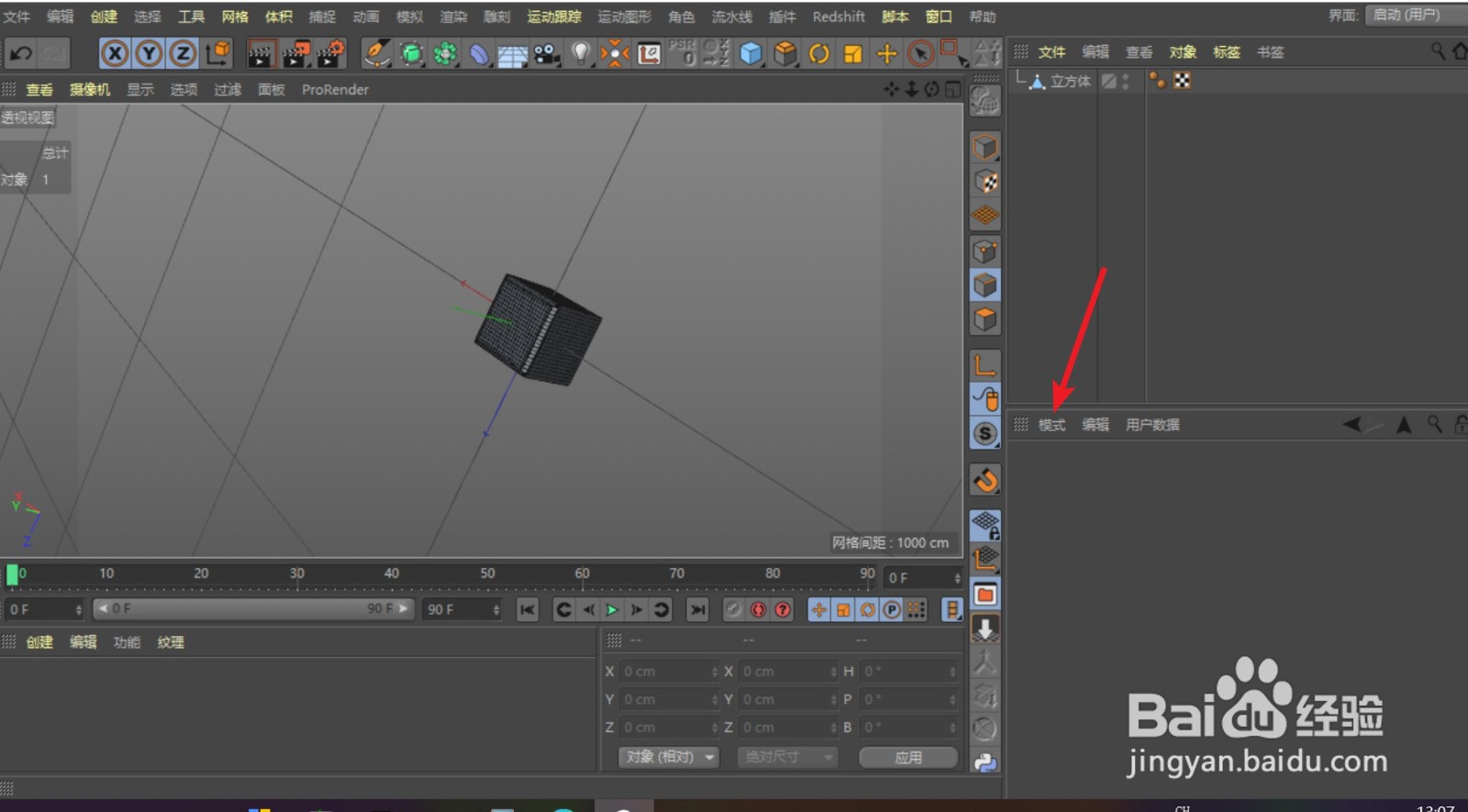Open render settings gear clapperboard icon
Screen dimensions: 1468x812
(x=330, y=54)
